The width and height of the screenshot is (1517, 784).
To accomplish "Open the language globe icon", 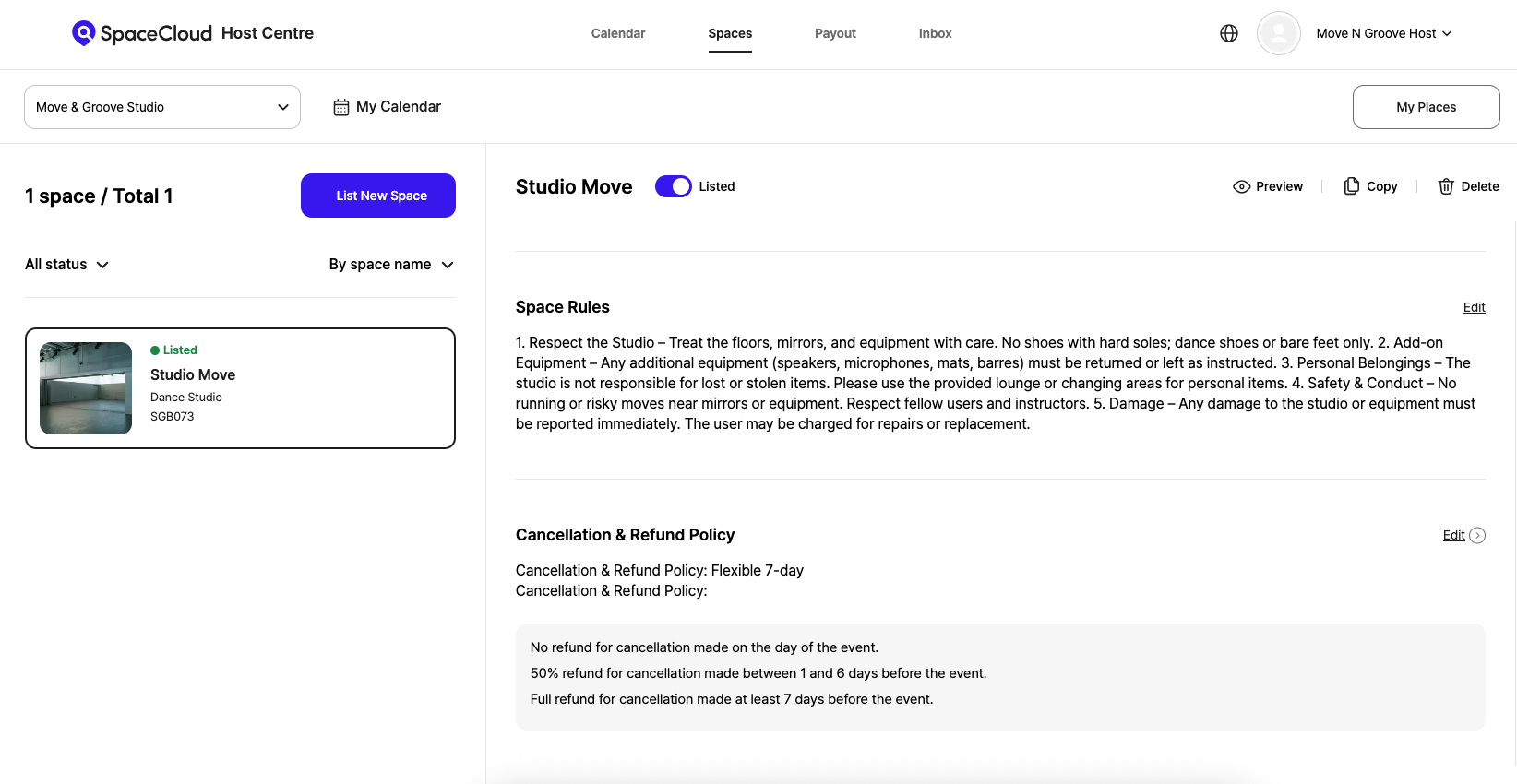I will pos(1229,33).
